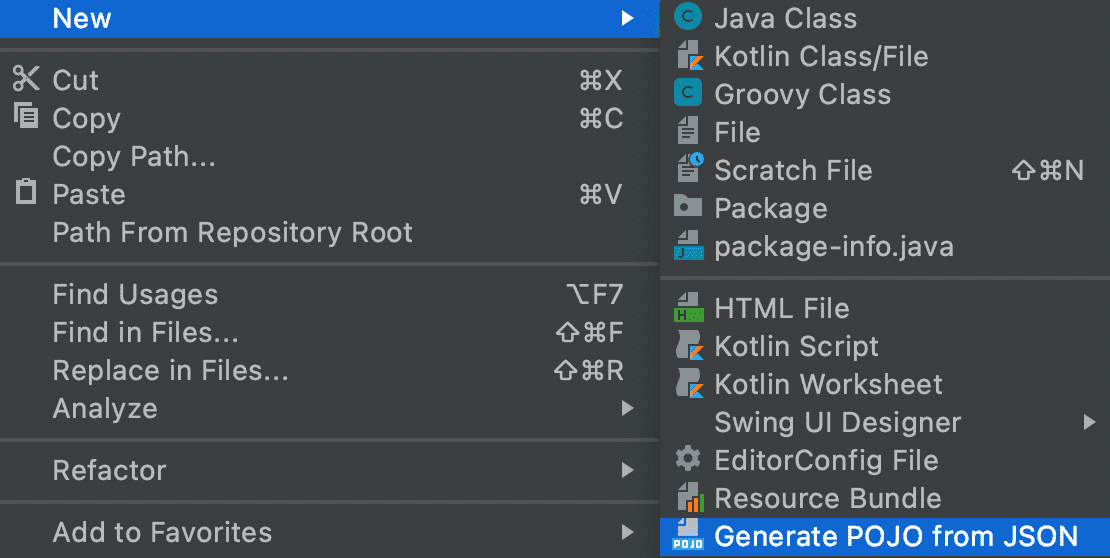This screenshot has height=558, width=1110.
Task: Choose Path From Repository Root
Action: point(232,232)
